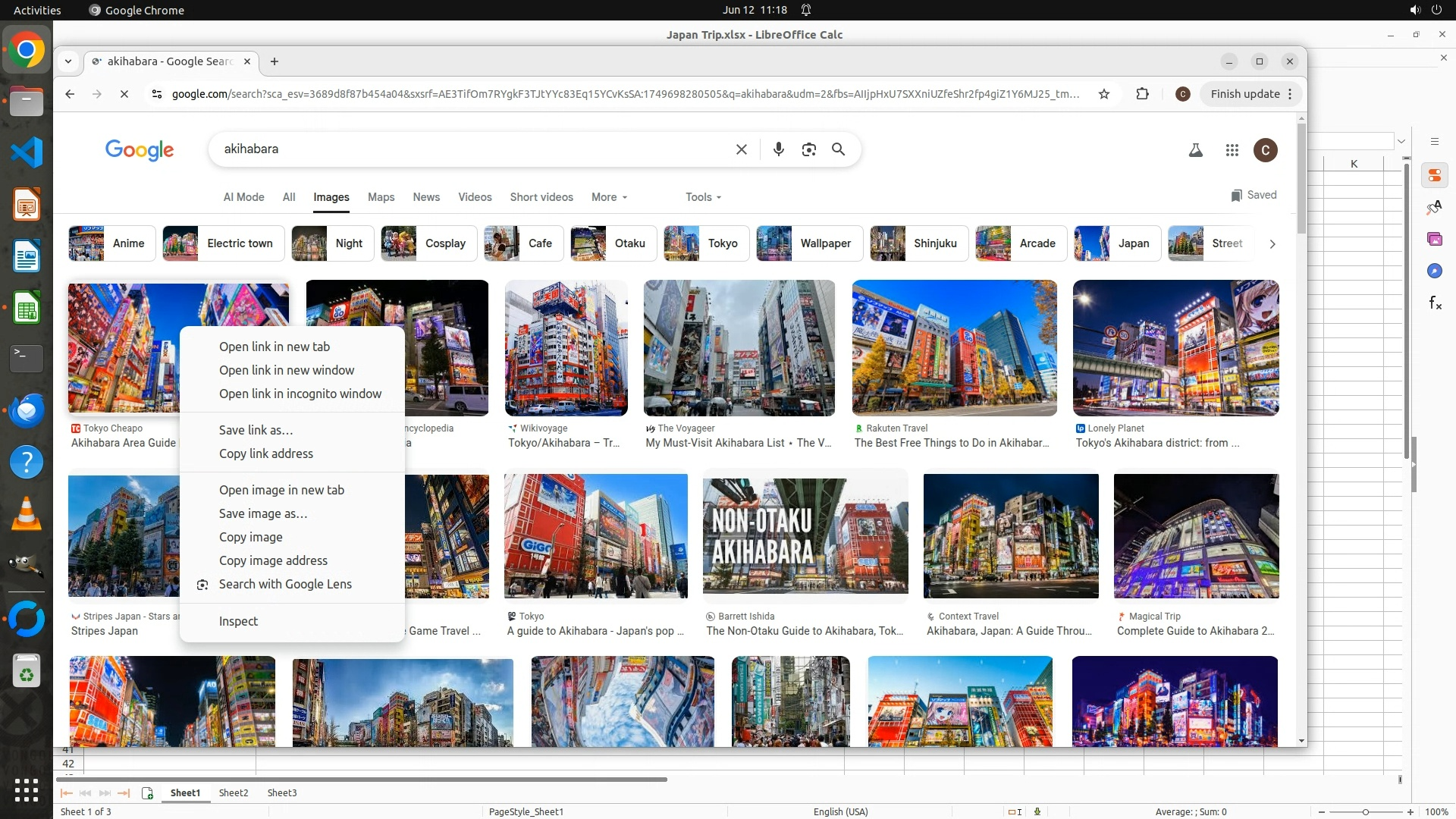Choose Save image as… option
This screenshot has width=1456, height=819.
(x=262, y=513)
